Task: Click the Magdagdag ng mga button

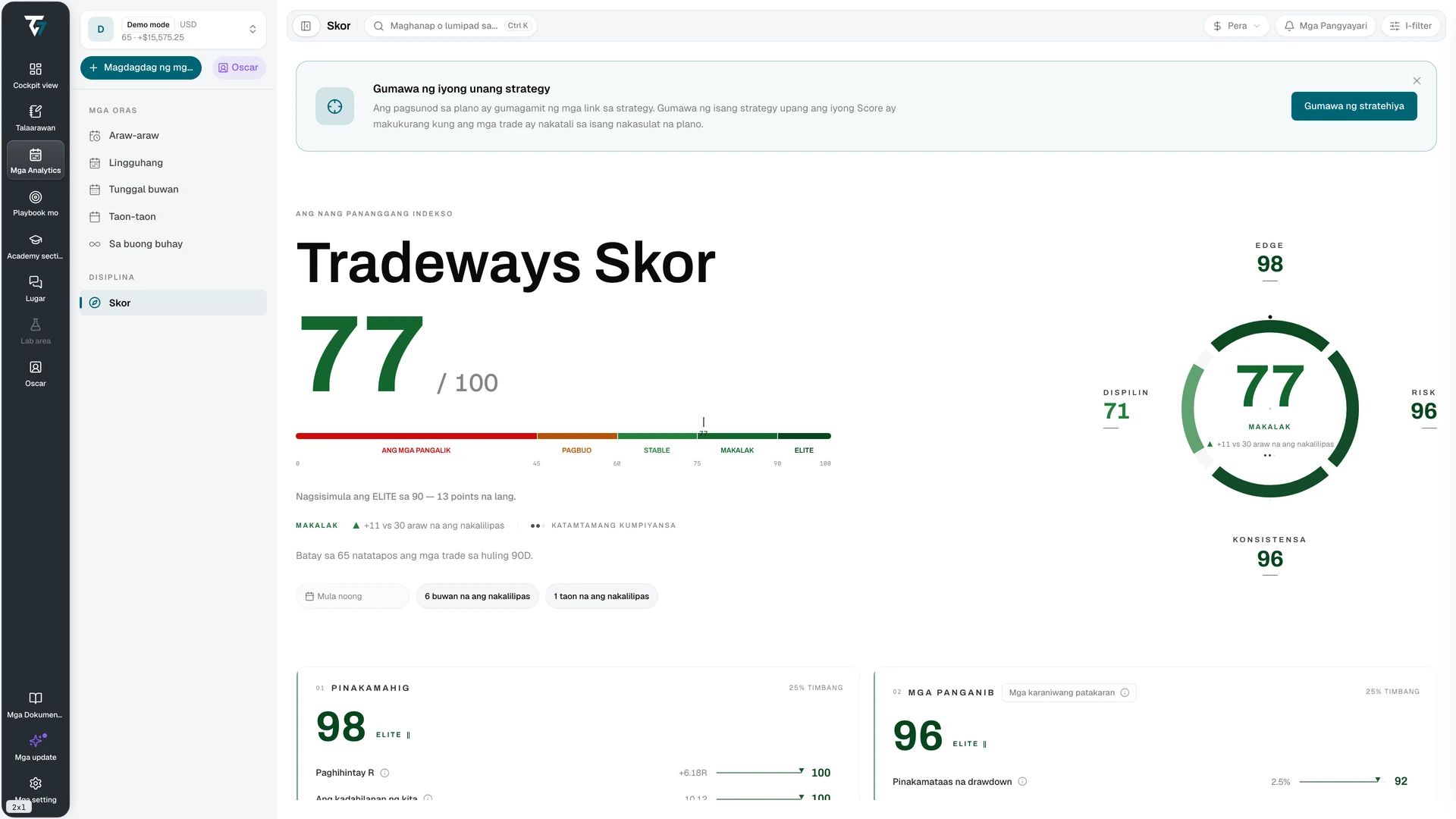Action: click(141, 67)
